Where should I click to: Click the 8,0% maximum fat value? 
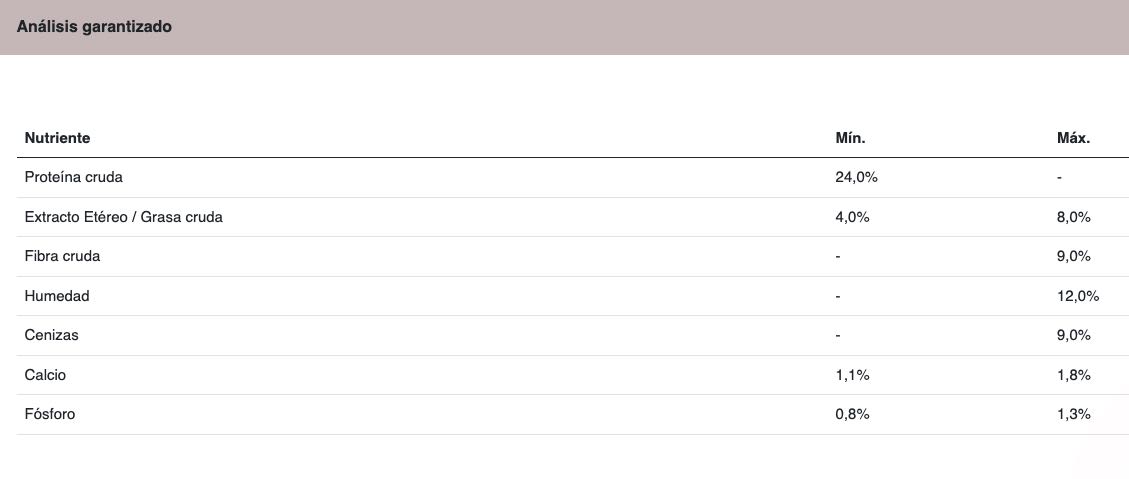click(1074, 217)
